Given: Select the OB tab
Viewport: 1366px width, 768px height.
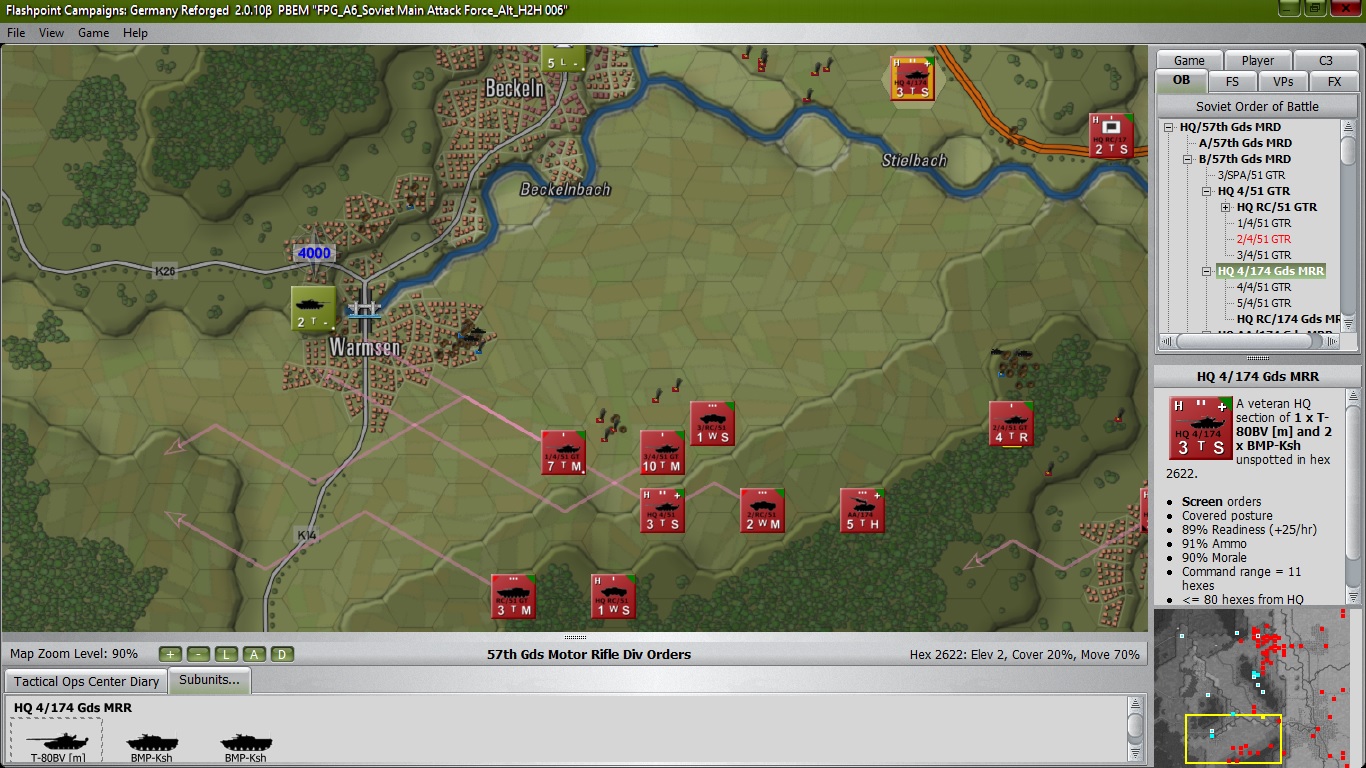Looking at the screenshot, I should pos(1182,80).
